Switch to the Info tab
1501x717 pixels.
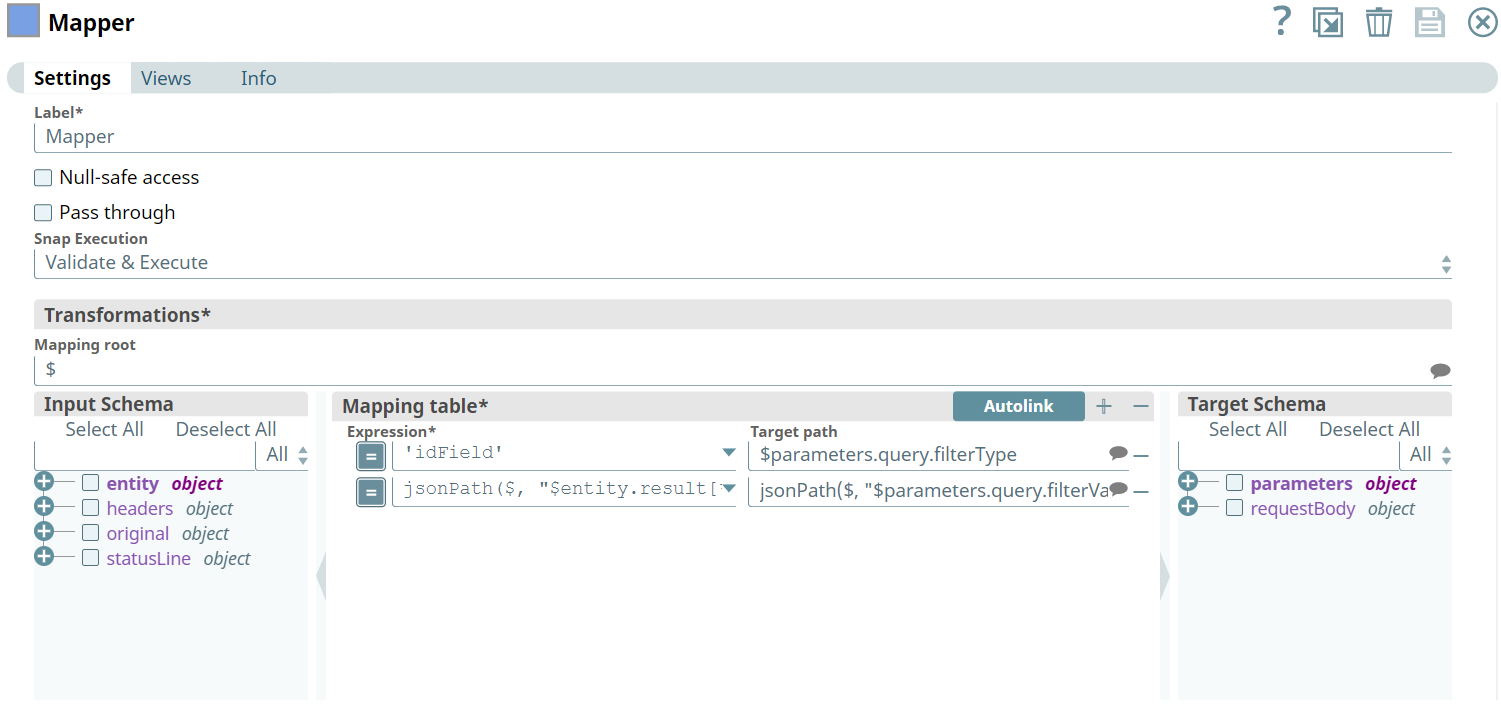coord(258,78)
